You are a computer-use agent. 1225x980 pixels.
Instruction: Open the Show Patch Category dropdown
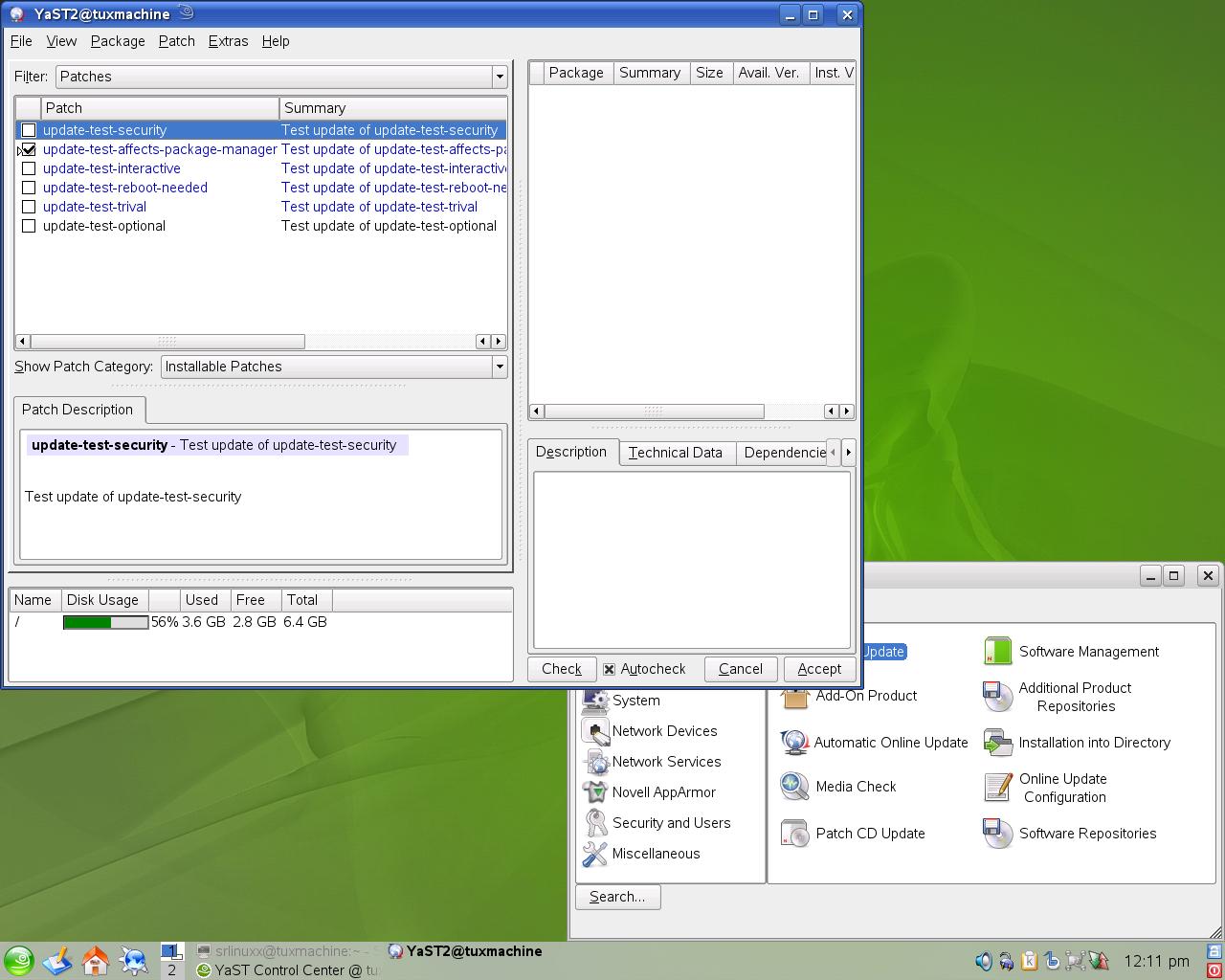pos(334,367)
